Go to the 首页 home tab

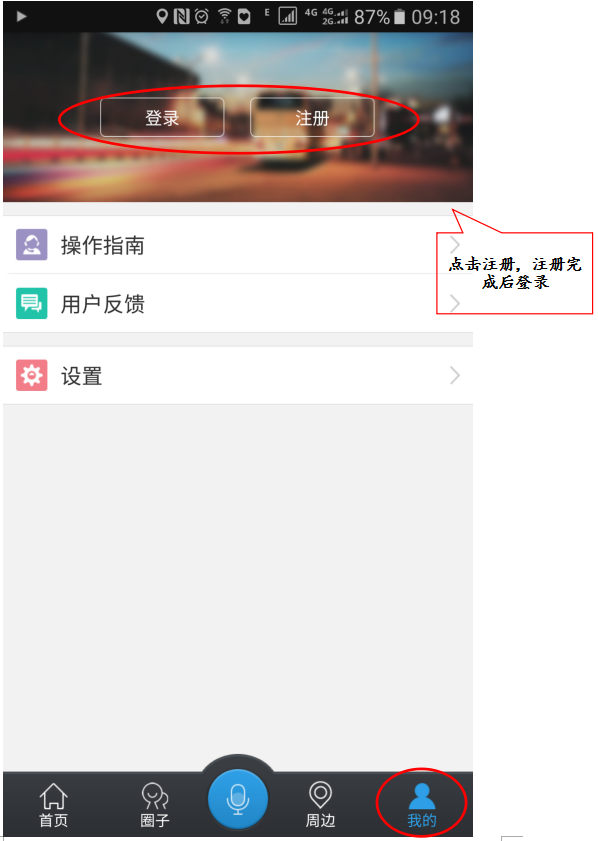[54, 805]
